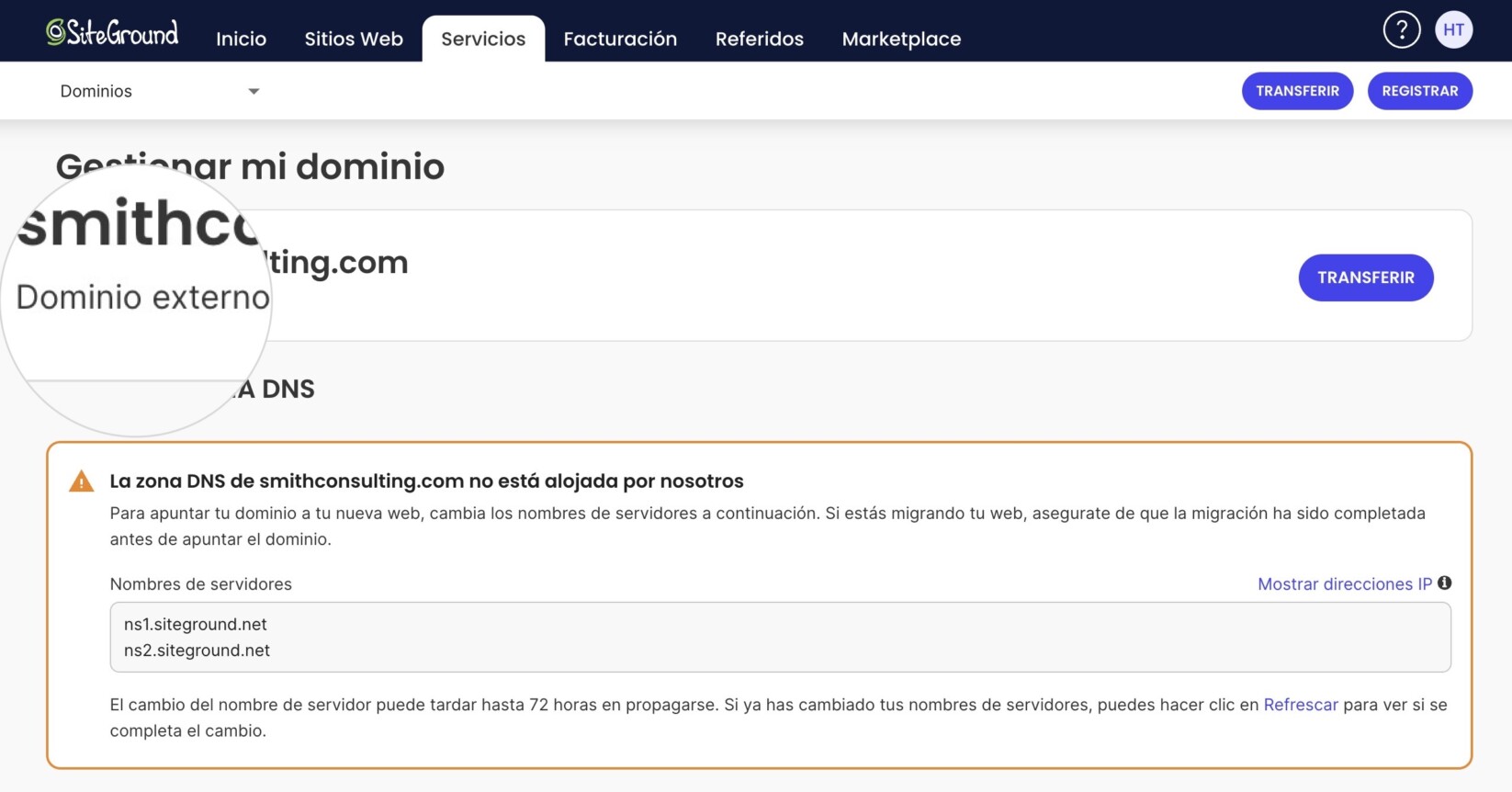This screenshot has height=792, width=1512.
Task: Click the Mostrar direcciones IP link
Action: pos(1345,583)
